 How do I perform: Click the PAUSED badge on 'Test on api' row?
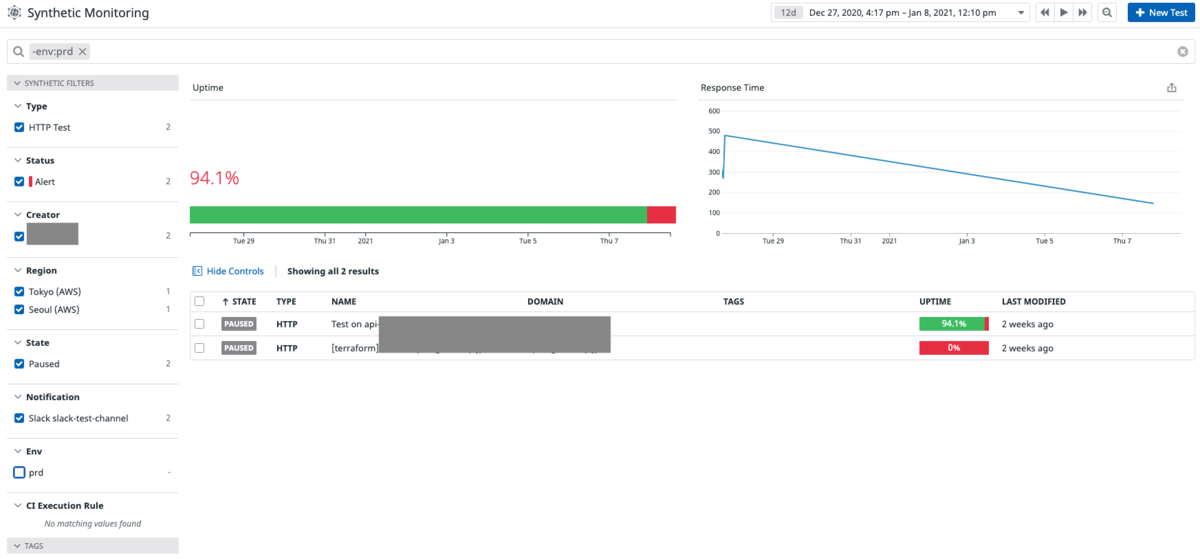pyautogui.click(x=239, y=324)
